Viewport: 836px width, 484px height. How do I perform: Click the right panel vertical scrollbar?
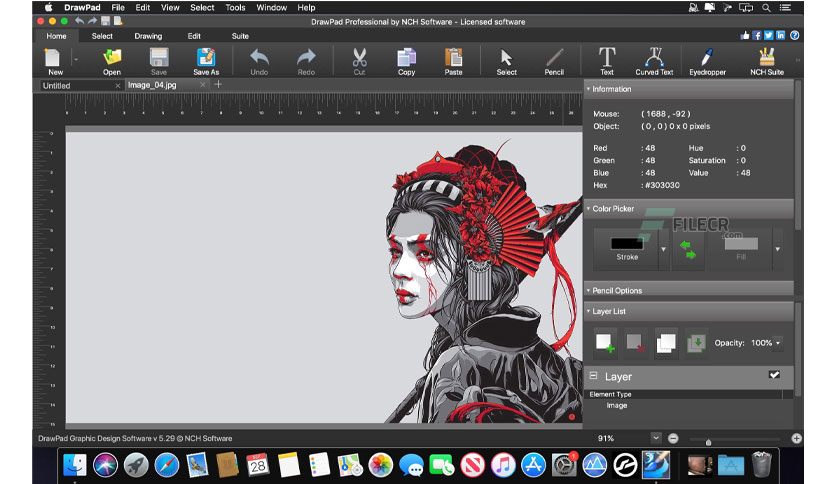click(798, 155)
